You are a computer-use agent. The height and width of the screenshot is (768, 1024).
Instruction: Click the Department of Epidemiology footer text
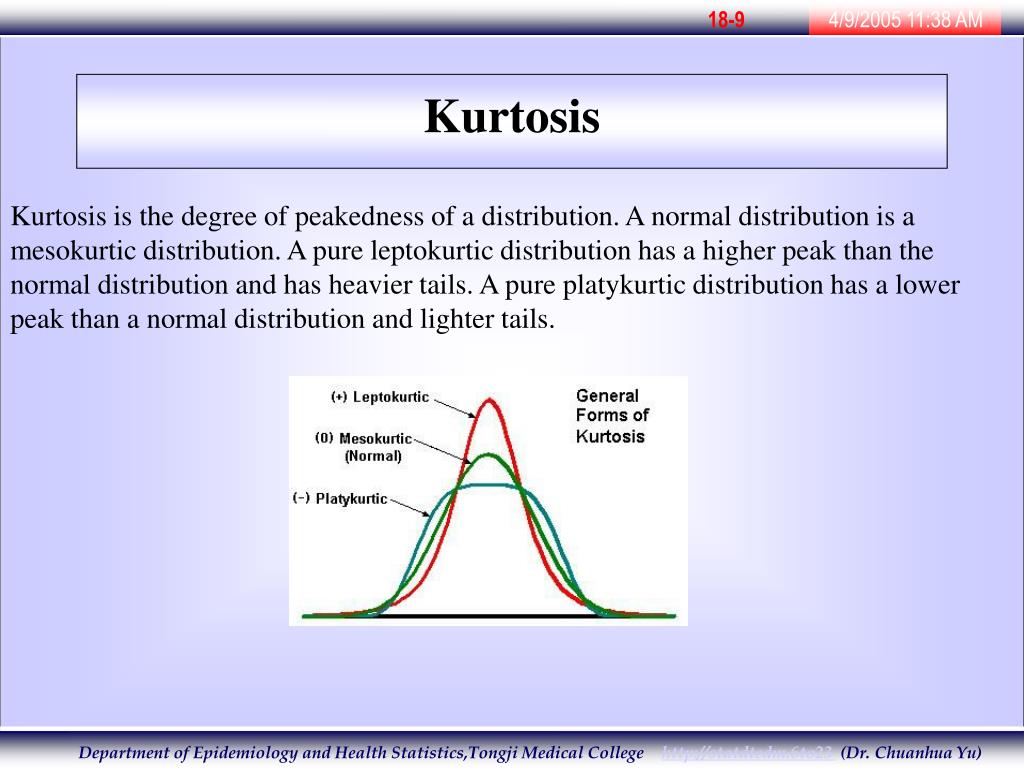tap(361, 753)
